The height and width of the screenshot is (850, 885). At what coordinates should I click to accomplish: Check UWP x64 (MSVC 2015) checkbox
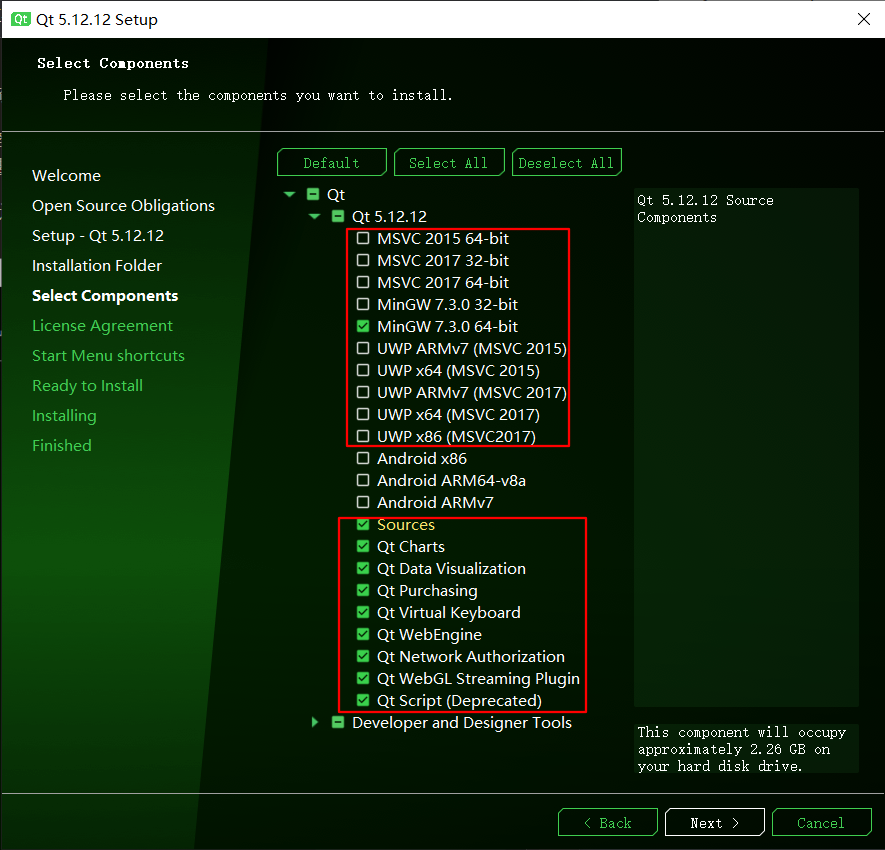(x=363, y=370)
